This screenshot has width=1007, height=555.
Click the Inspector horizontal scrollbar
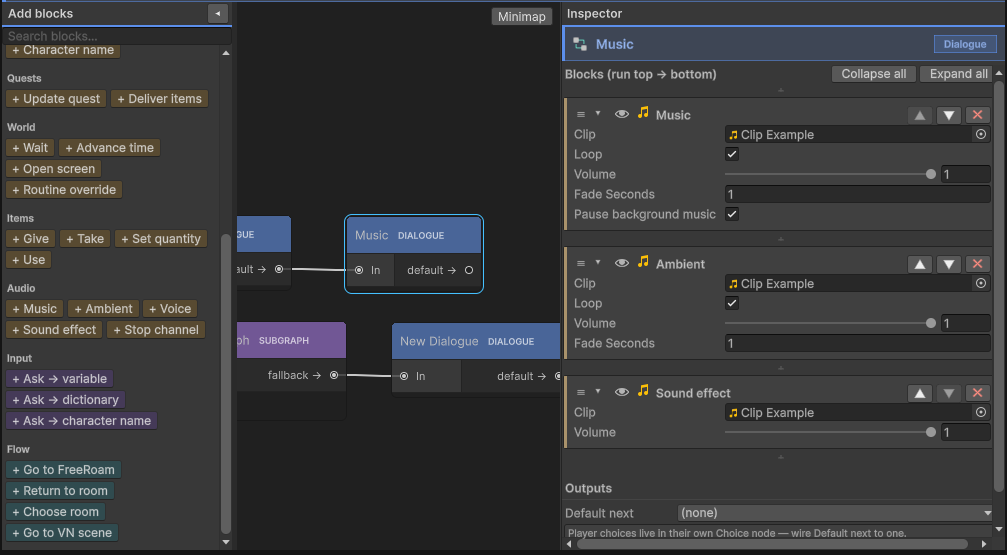(x=772, y=544)
